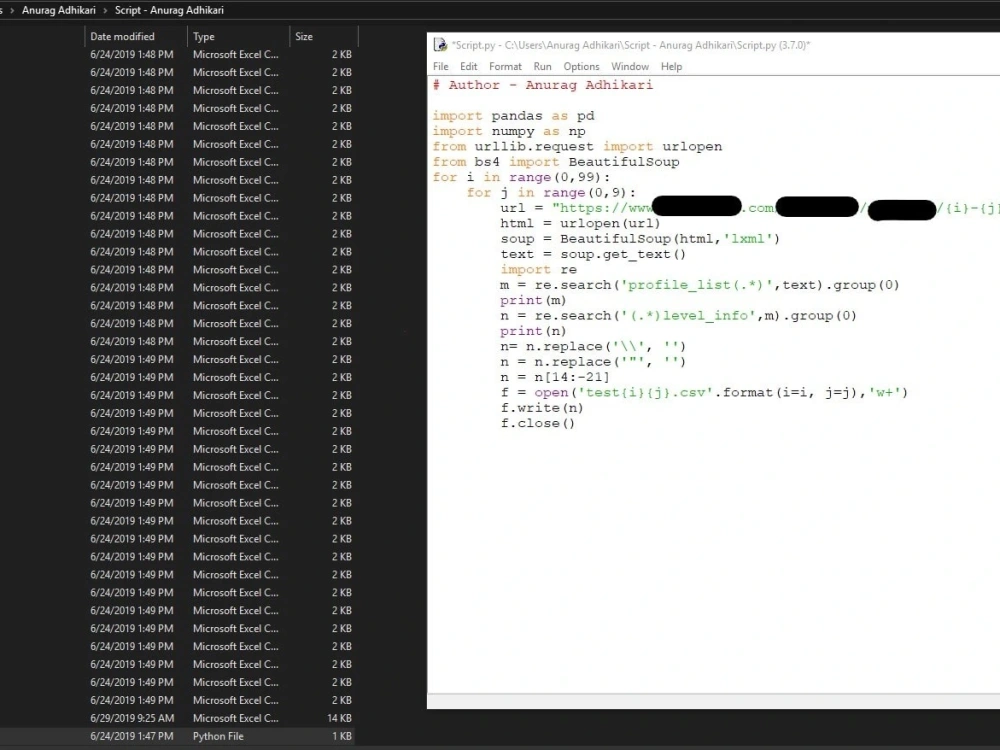This screenshot has height=750, width=1000.
Task: Click the 'f.write(n)' line
Action: point(542,408)
